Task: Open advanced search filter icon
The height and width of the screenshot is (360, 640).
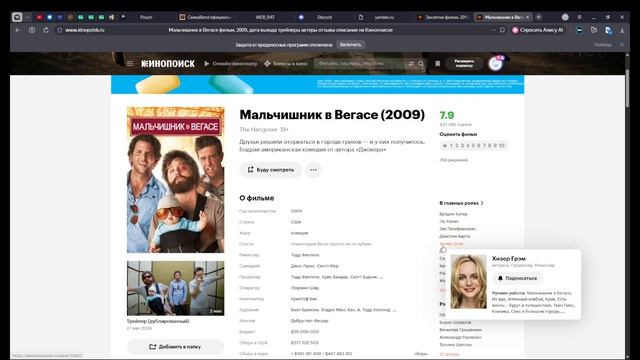Action: point(411,64)
